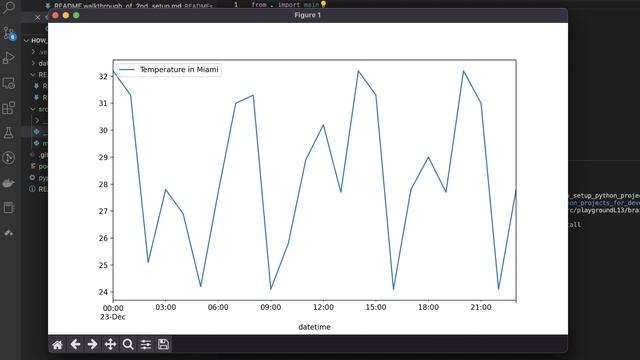Open the Extensions view in the activity bar
Viewport: 640px width, 360px height.
click(x=9, y=108)
